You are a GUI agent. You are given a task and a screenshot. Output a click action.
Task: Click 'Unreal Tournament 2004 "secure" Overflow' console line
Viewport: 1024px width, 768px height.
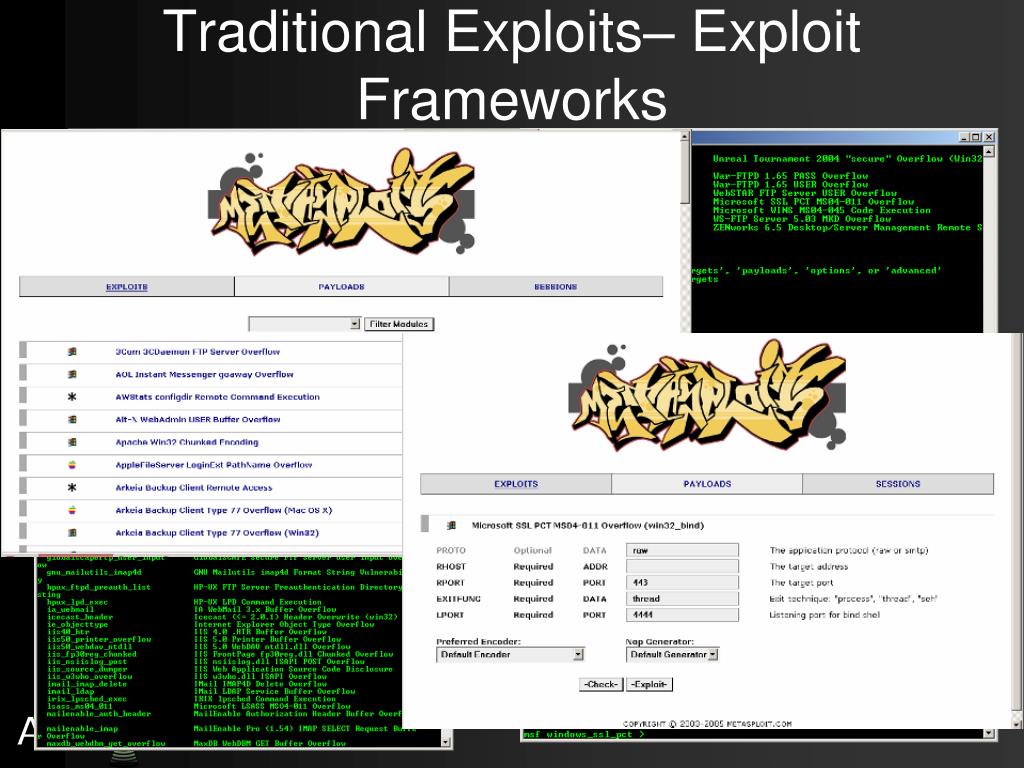[847, 159]
